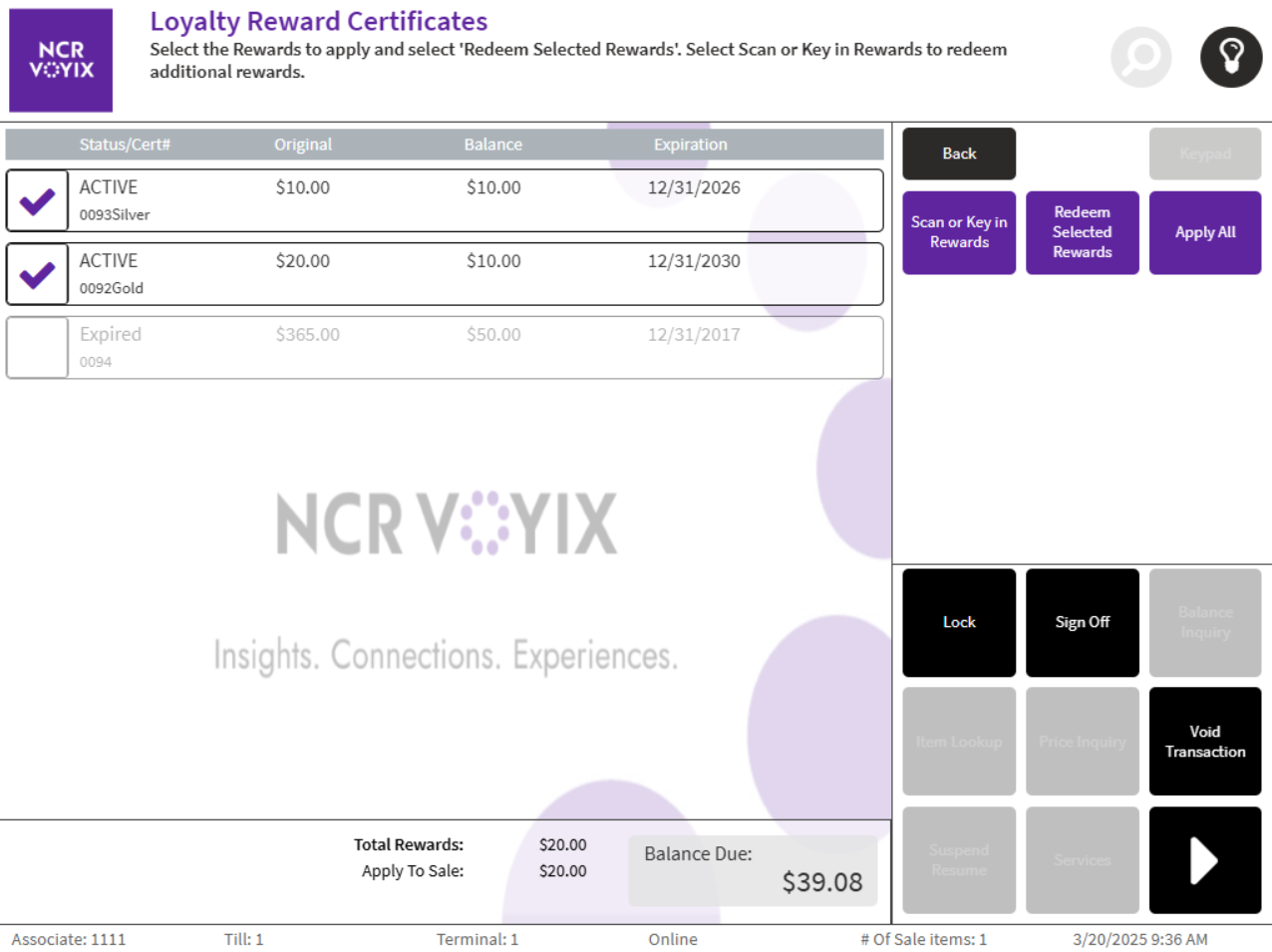
Task: Void the current transaction
Action: 1205,742
